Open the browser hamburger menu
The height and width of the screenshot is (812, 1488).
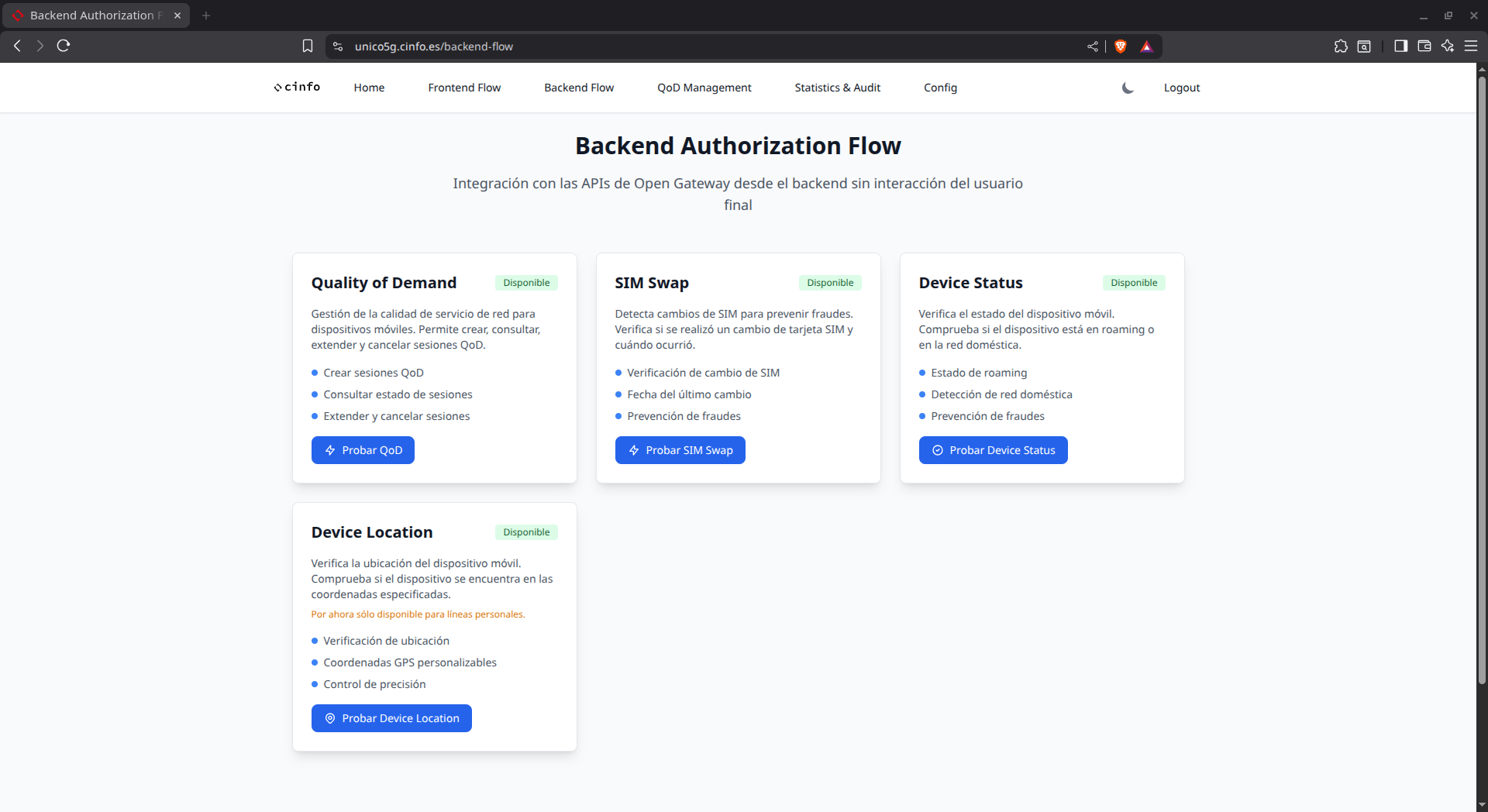click(x=1470, y=46)
